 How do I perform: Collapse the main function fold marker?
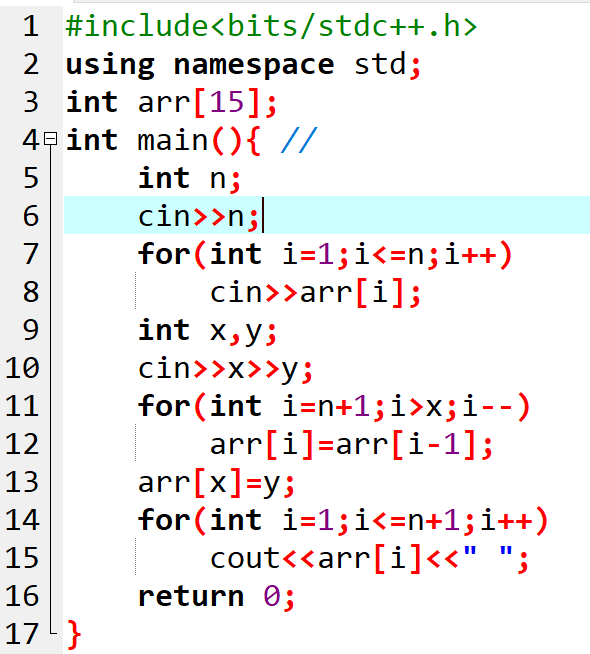[x=50, y=138]
